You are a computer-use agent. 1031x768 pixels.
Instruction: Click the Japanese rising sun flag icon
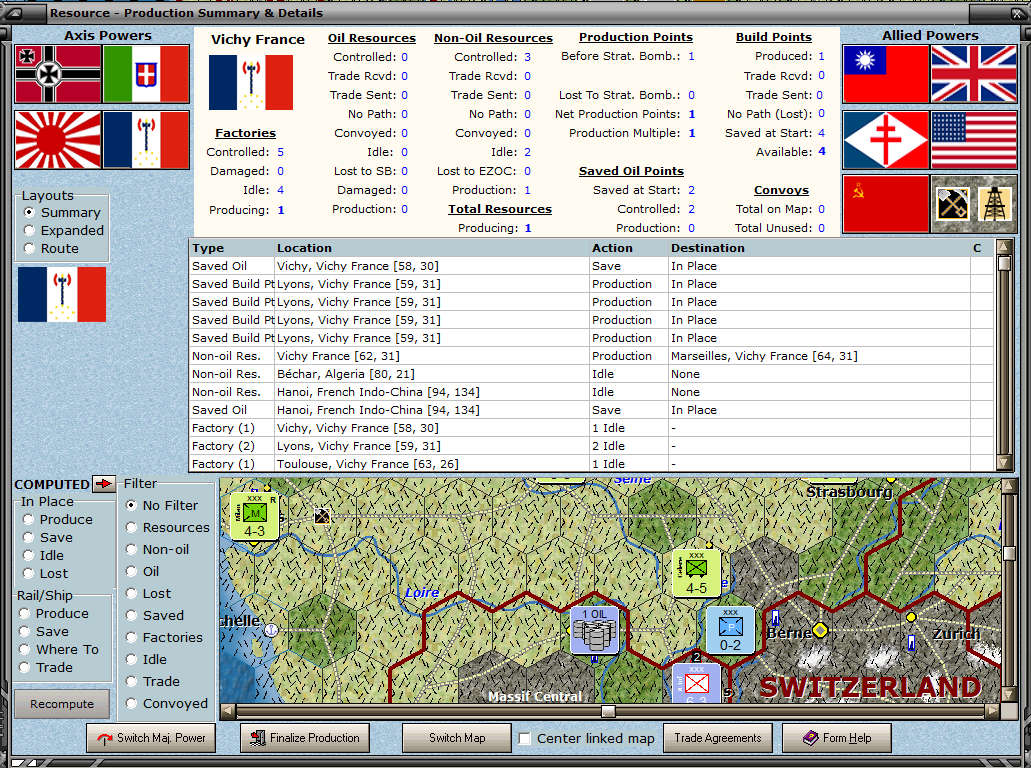coord(57,140)
